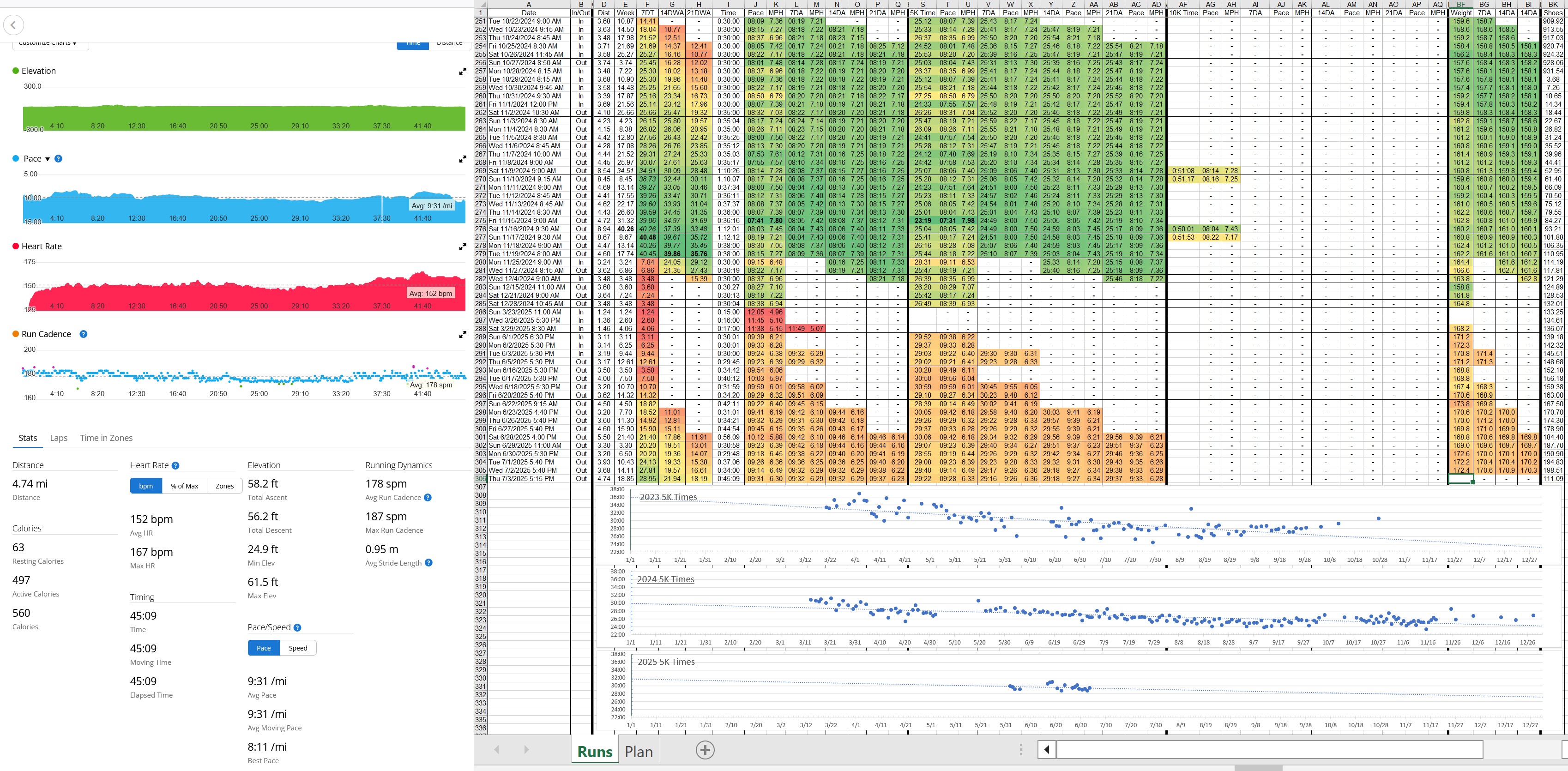The image size is (1568, 771).
Task: Click the Date header cell
Action: point(528,13)
